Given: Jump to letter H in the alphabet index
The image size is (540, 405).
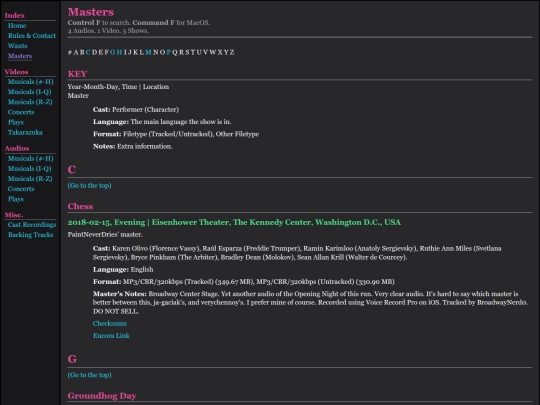Looking at the screenshot, I should (x=119, y=52).
